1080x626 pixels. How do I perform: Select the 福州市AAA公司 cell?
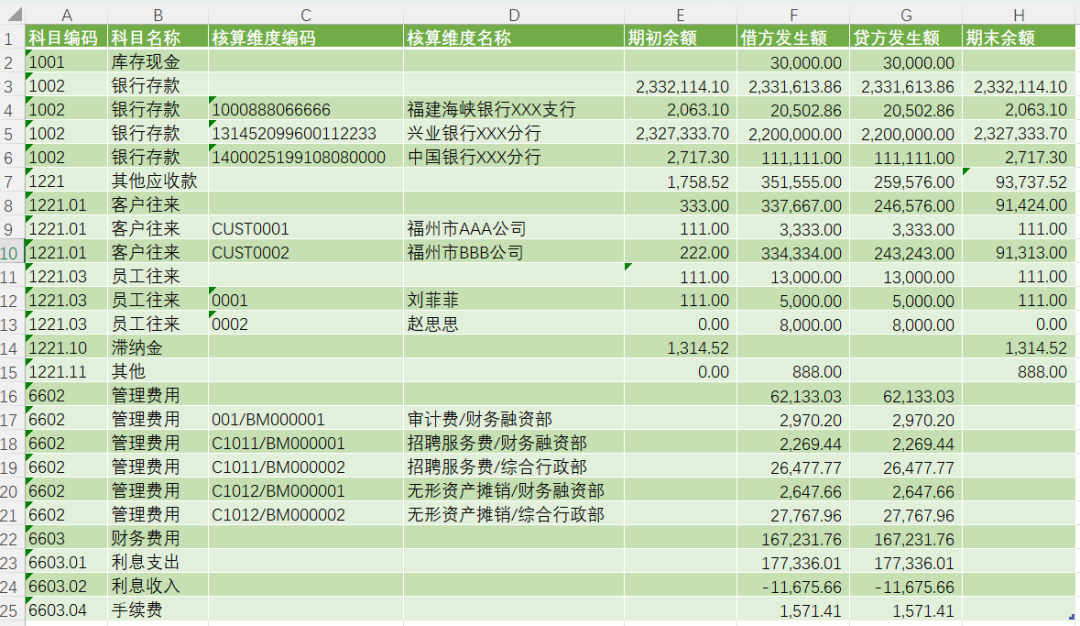pyautogui.click(x=514, y=229)
